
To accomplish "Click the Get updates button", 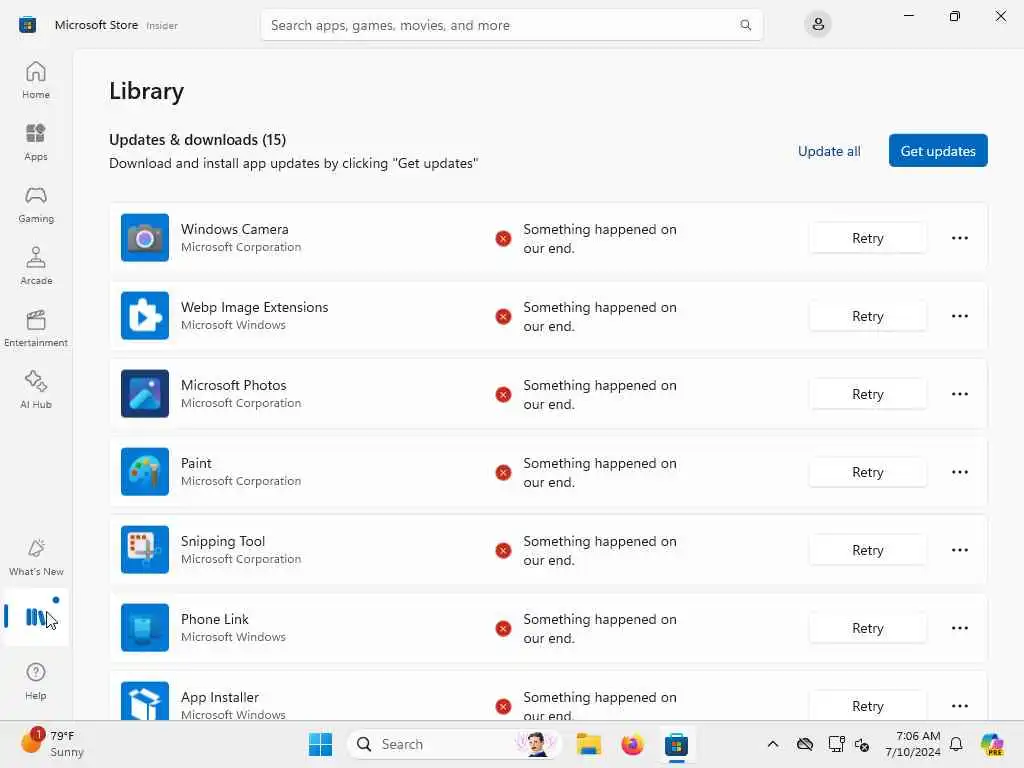I will pyautogui.click(x=938, y=151).
